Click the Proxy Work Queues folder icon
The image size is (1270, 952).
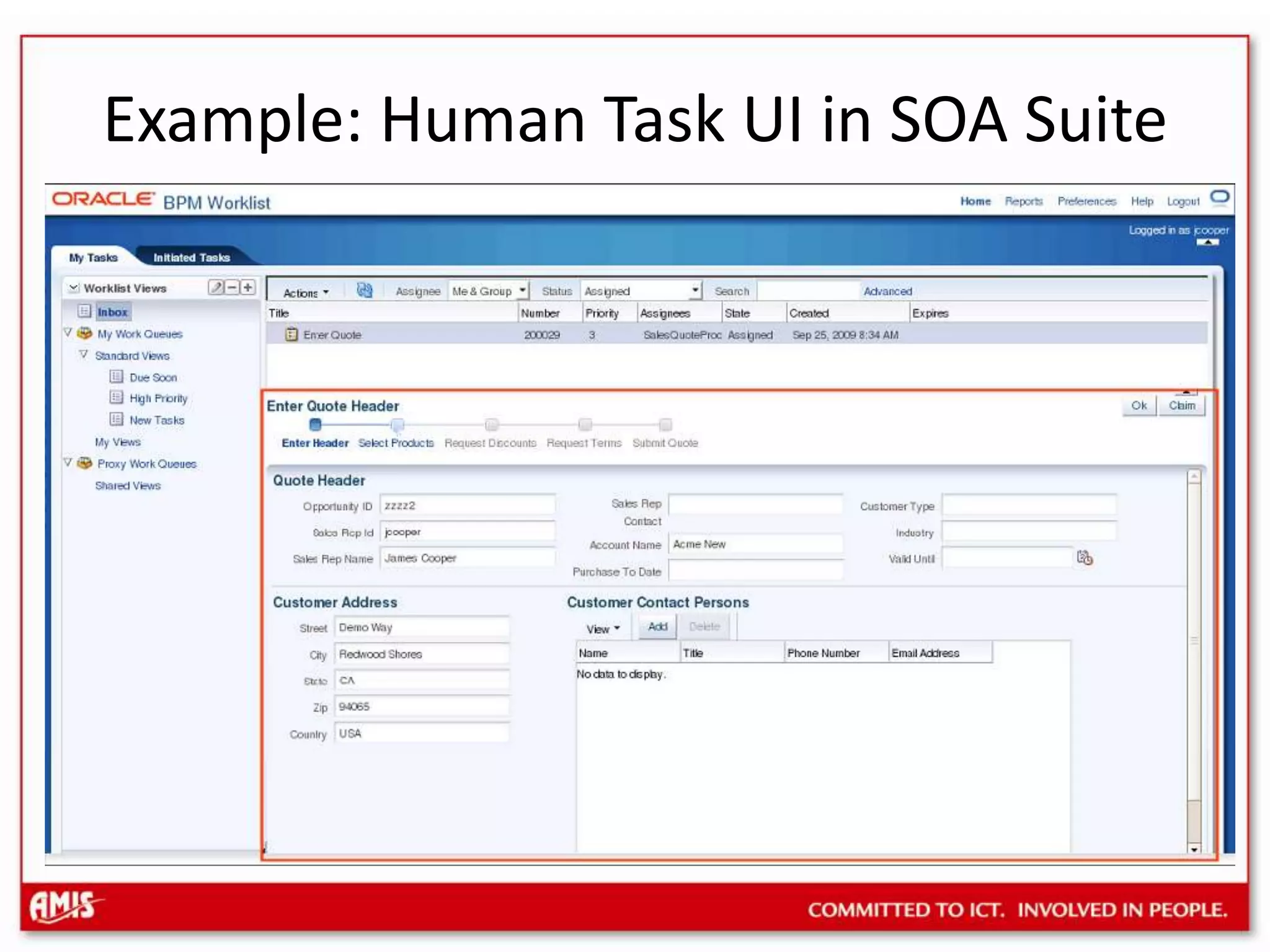pyautogui.click(x=84, y=463)
